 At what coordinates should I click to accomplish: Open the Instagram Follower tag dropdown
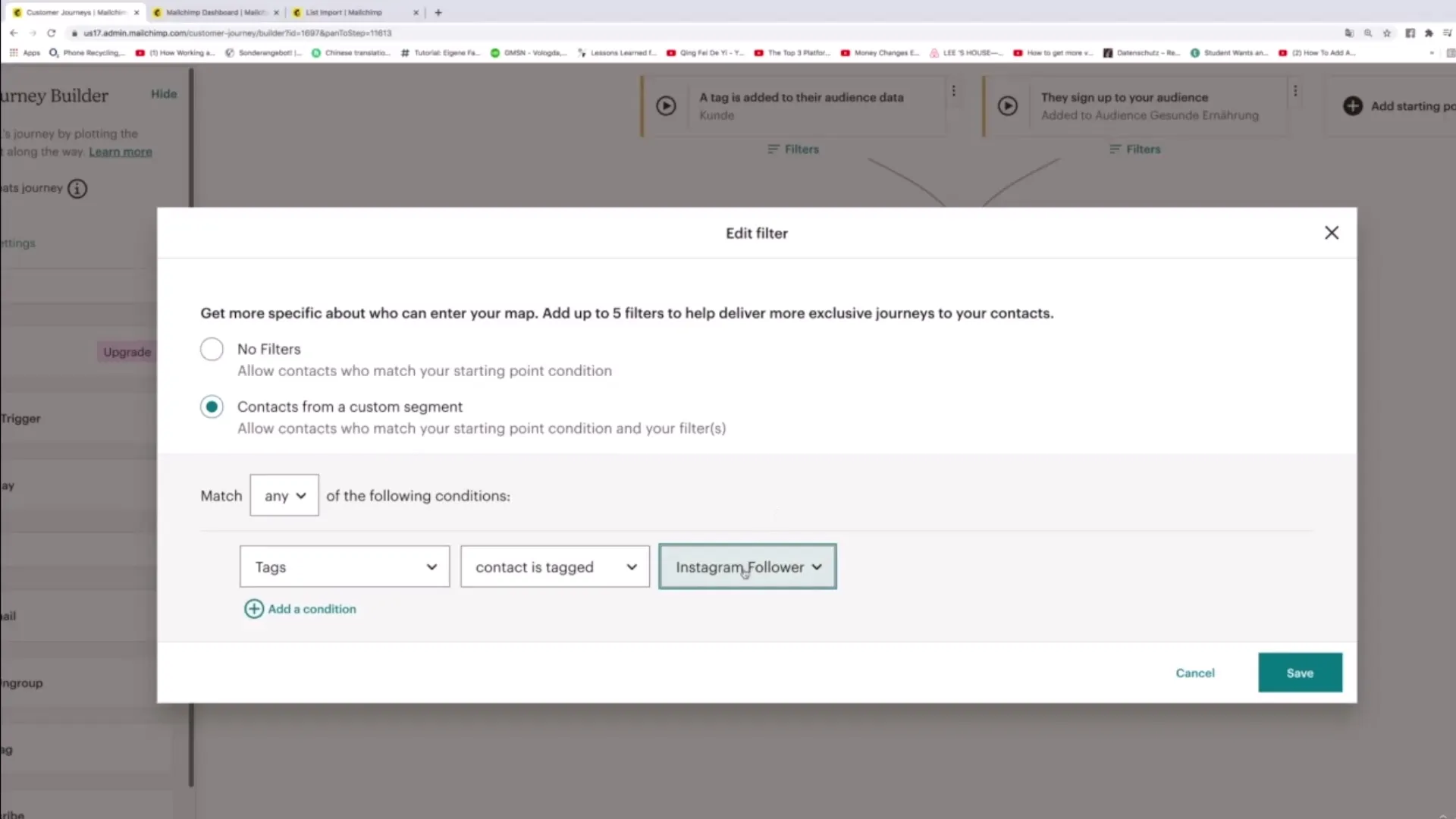coord(748,567)
